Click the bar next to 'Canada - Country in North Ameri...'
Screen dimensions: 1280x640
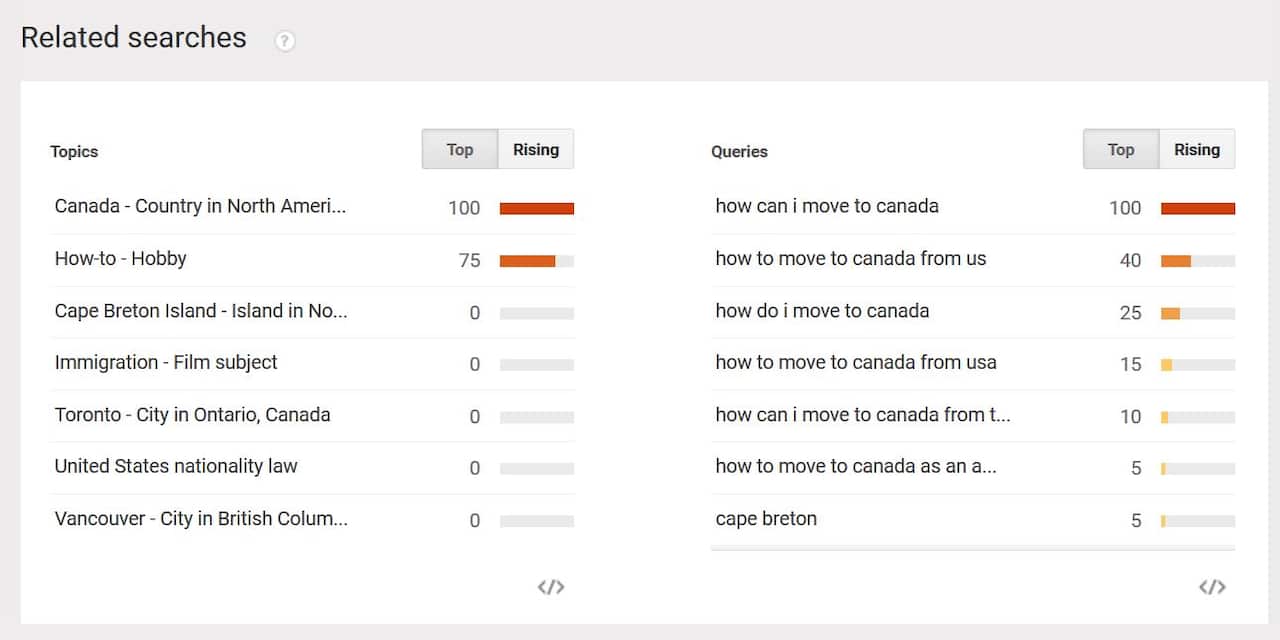[x=537, y=208]
